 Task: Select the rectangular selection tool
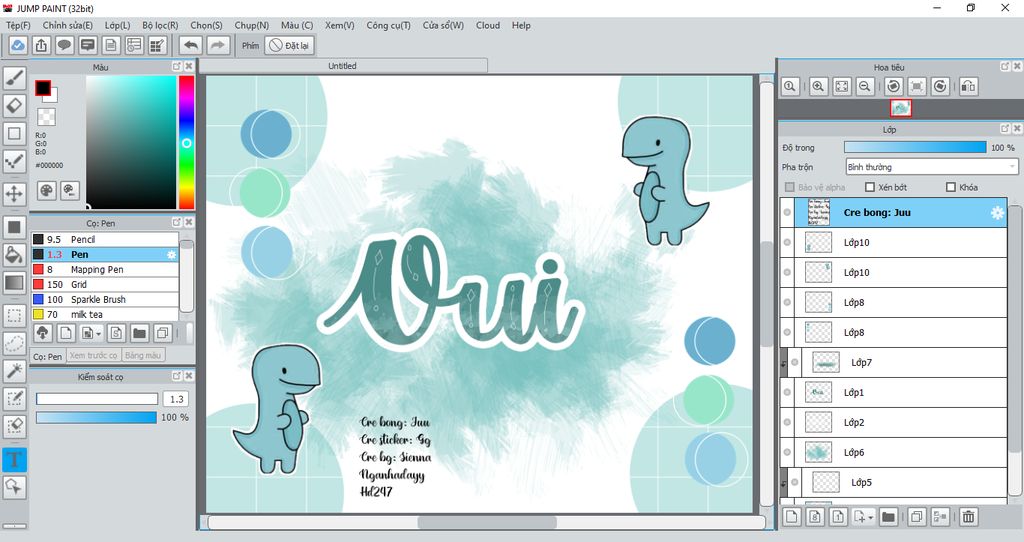[x=14, y=316]
